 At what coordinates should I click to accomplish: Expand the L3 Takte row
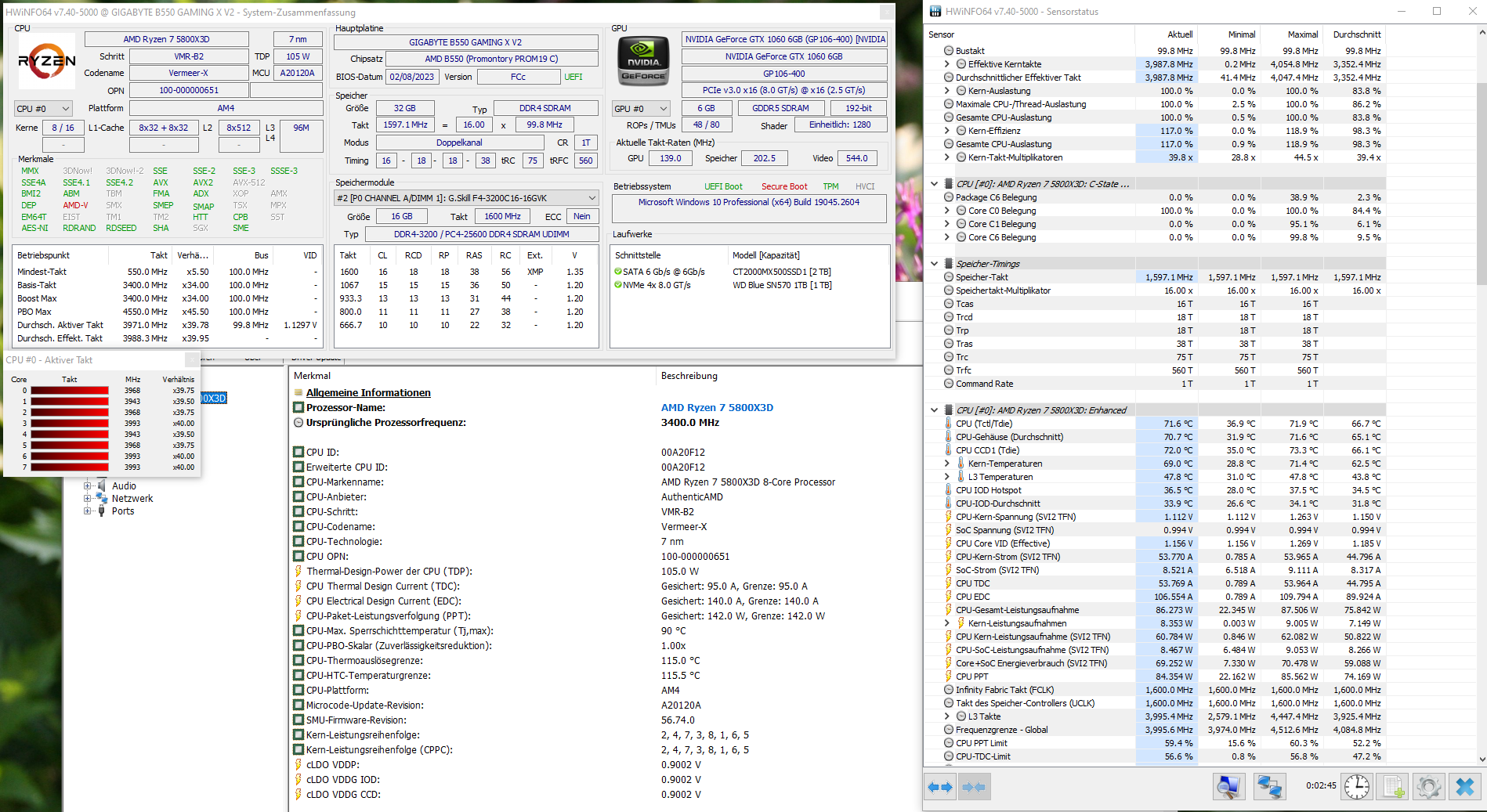point(947,716)
